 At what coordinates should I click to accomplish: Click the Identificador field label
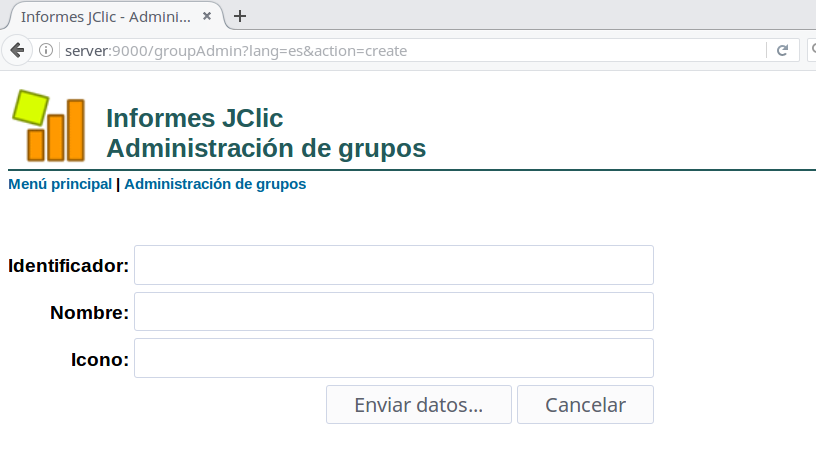68,266
